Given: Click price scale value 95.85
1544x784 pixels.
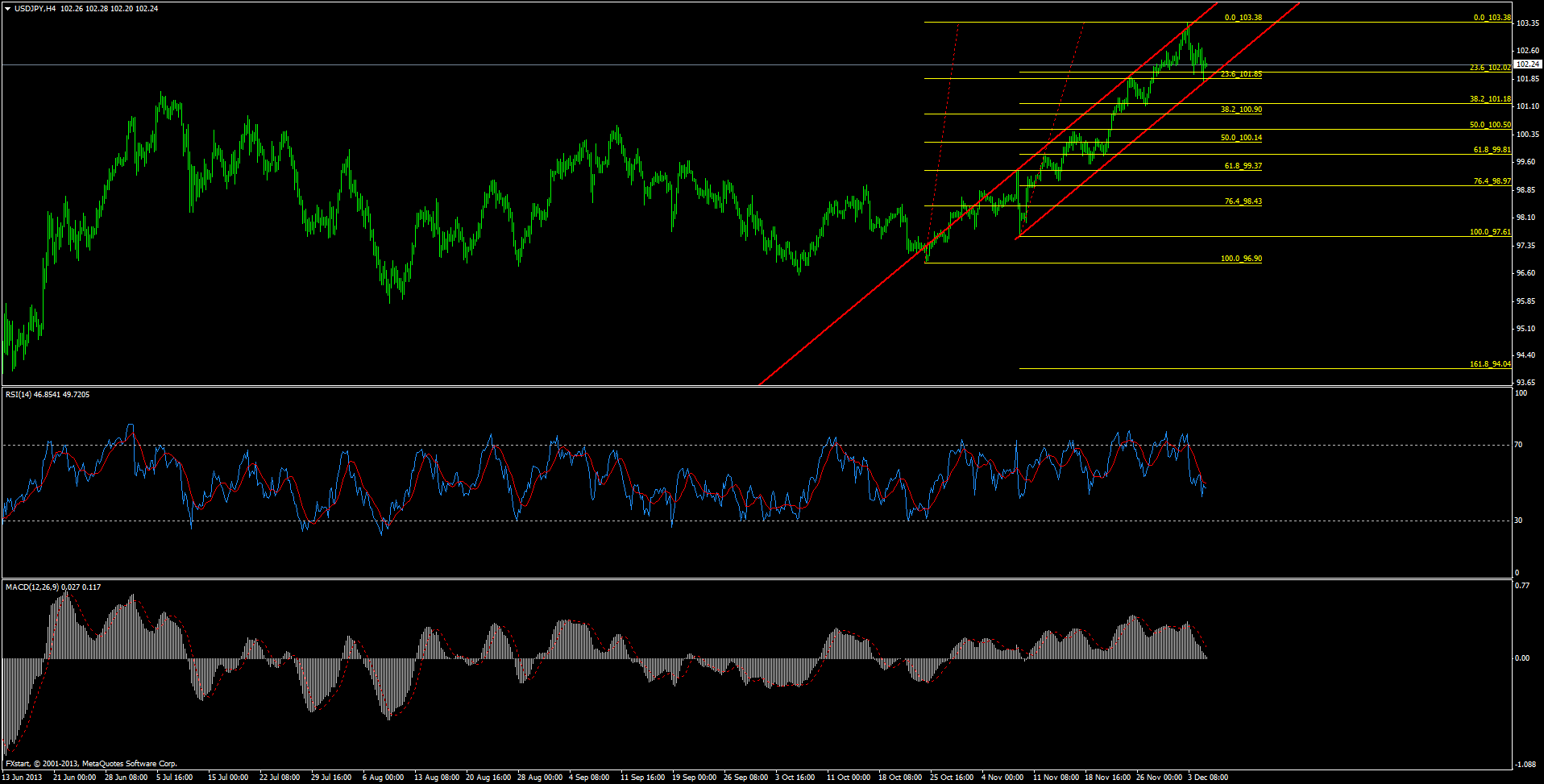Looking at the screenshot, I should click(x=1525, y=301).
